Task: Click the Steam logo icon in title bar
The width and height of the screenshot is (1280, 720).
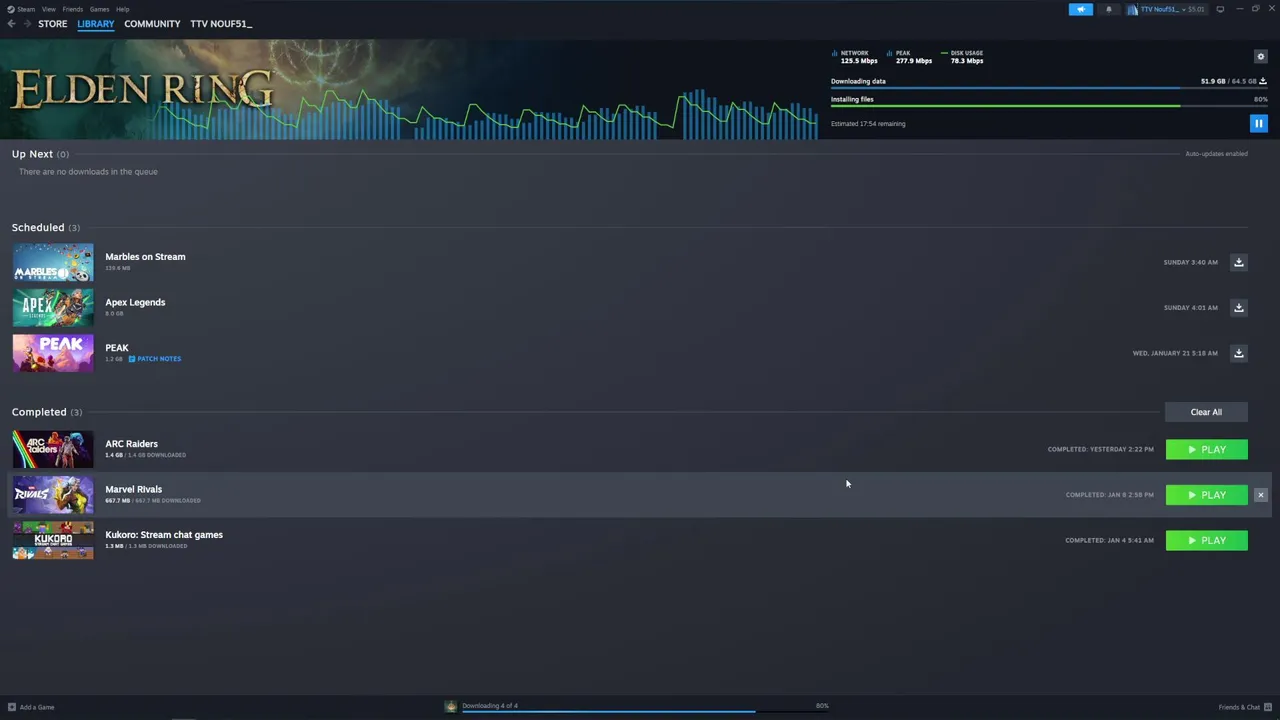Action: tap(11, 9)
